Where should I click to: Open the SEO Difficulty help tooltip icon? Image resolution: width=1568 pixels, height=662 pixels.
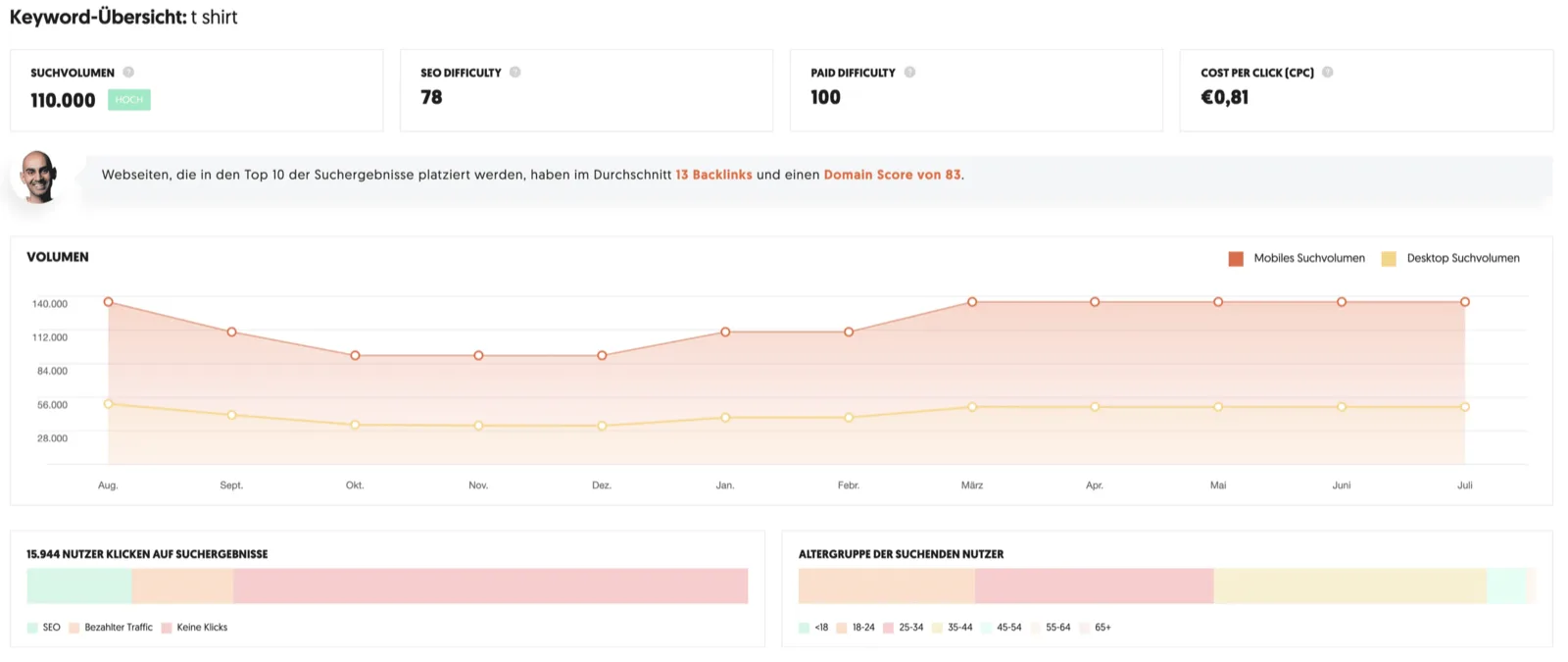tap(515, 72)
